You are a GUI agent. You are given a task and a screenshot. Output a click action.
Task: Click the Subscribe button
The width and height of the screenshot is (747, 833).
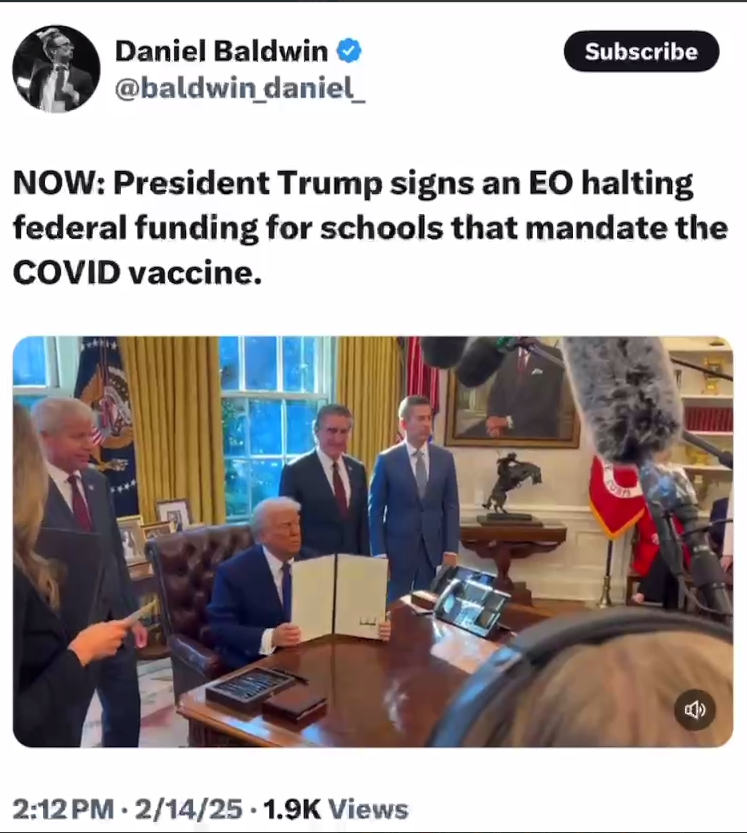641,52
